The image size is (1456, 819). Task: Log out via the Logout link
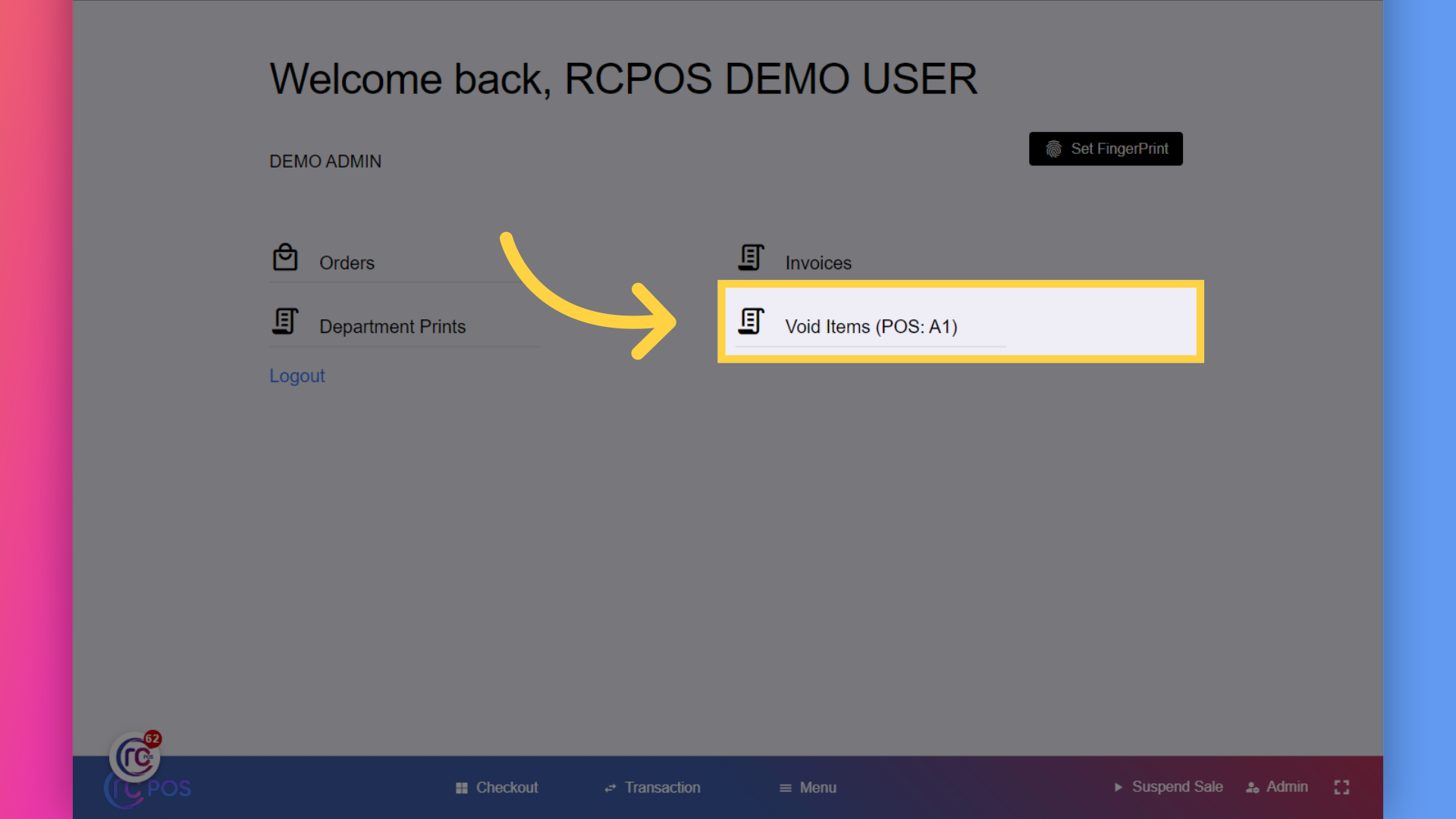(x=297, y=376)
